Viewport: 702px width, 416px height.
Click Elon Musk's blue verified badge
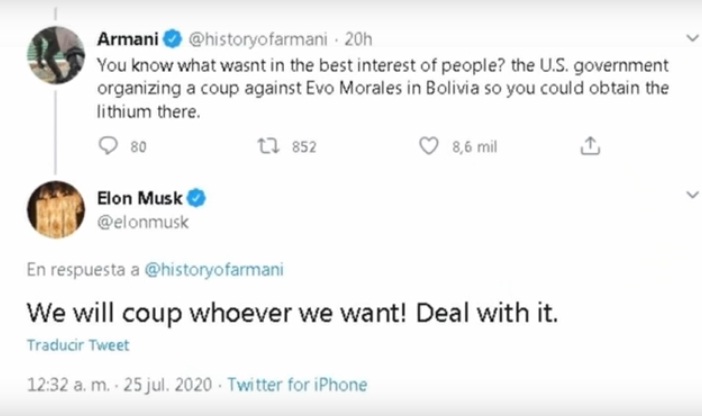(x=197, y=199)
